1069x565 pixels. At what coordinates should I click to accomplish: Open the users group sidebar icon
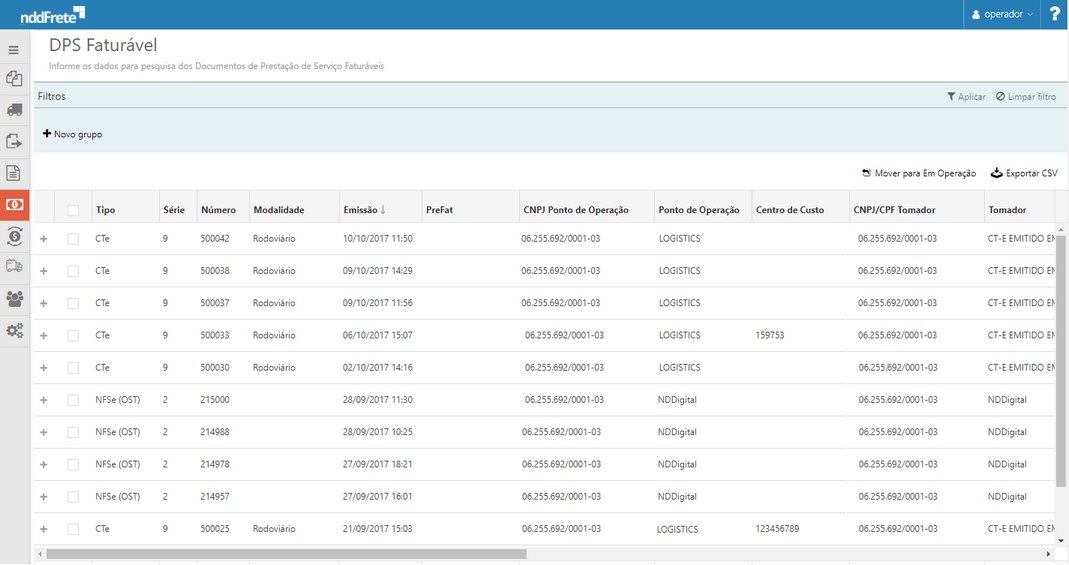14,298
